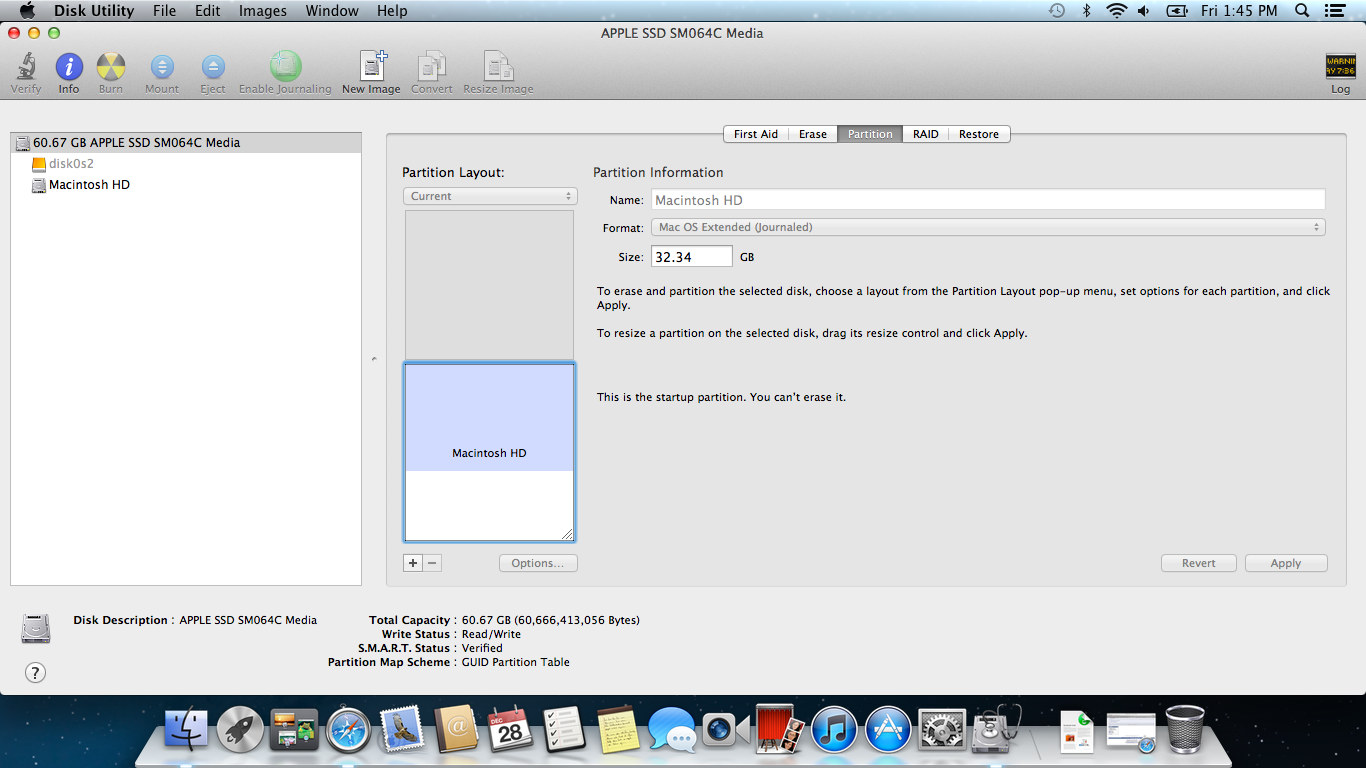Switch to the Erase tab
The width and height of the screenshot is (1366, 768).
813,134
